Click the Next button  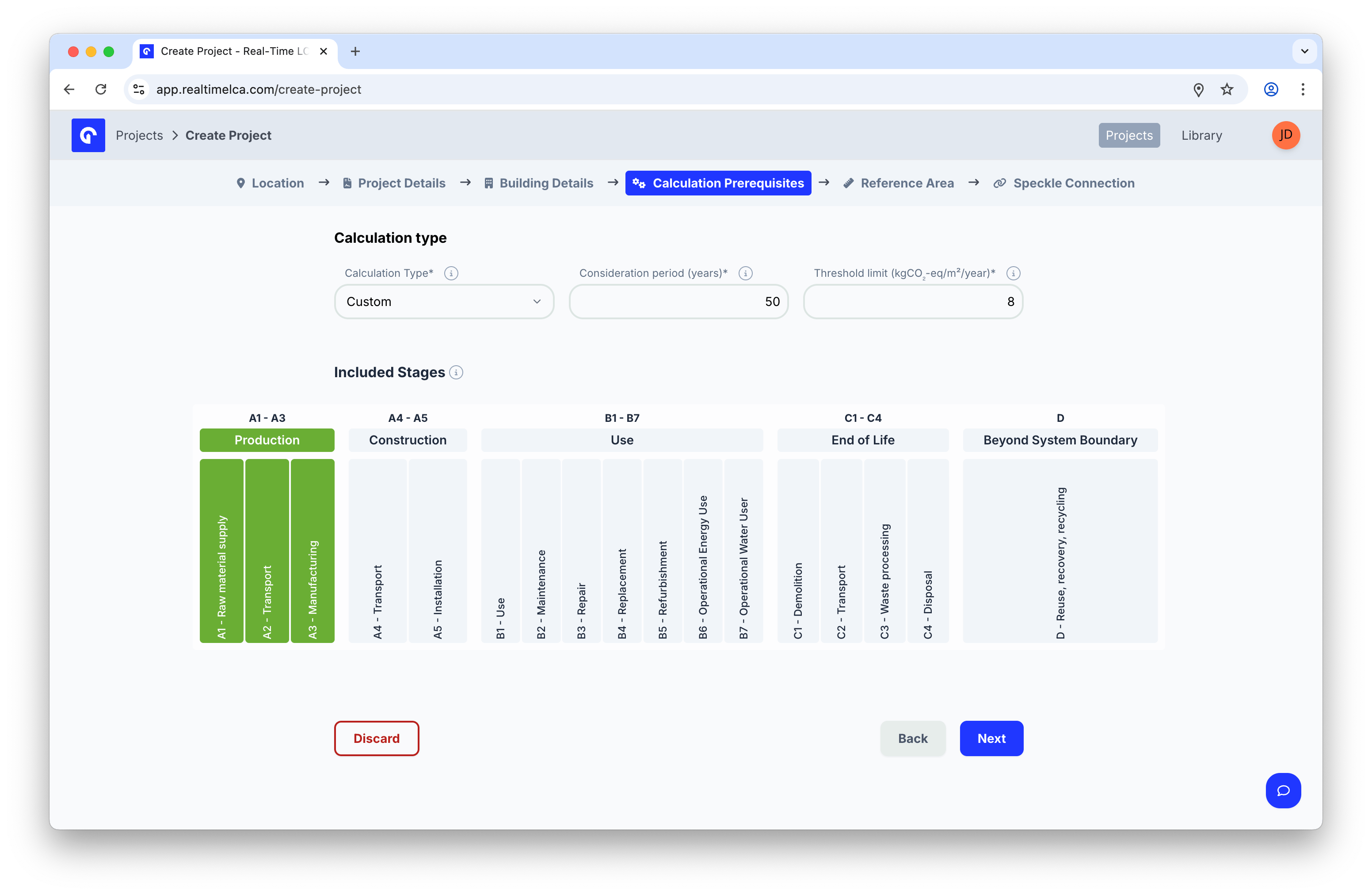click(991, 738)
